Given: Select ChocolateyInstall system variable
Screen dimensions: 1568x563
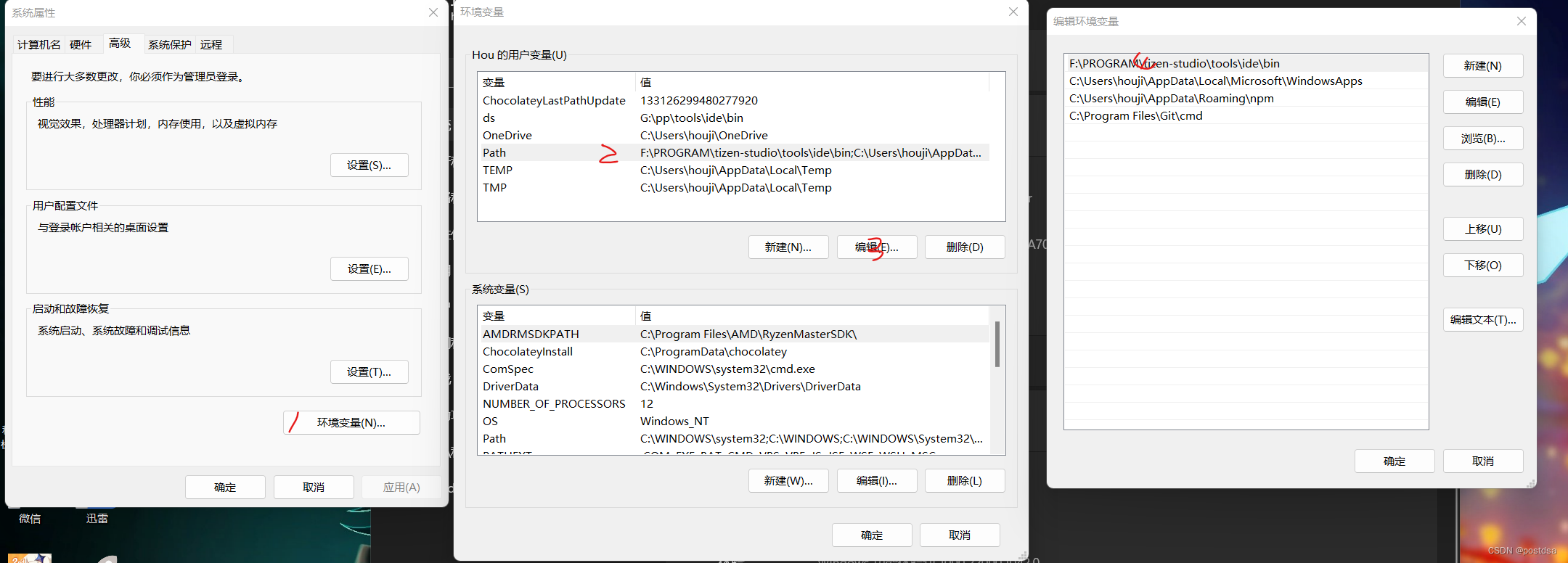Looking at the screenshot, I should coord(733,351).
